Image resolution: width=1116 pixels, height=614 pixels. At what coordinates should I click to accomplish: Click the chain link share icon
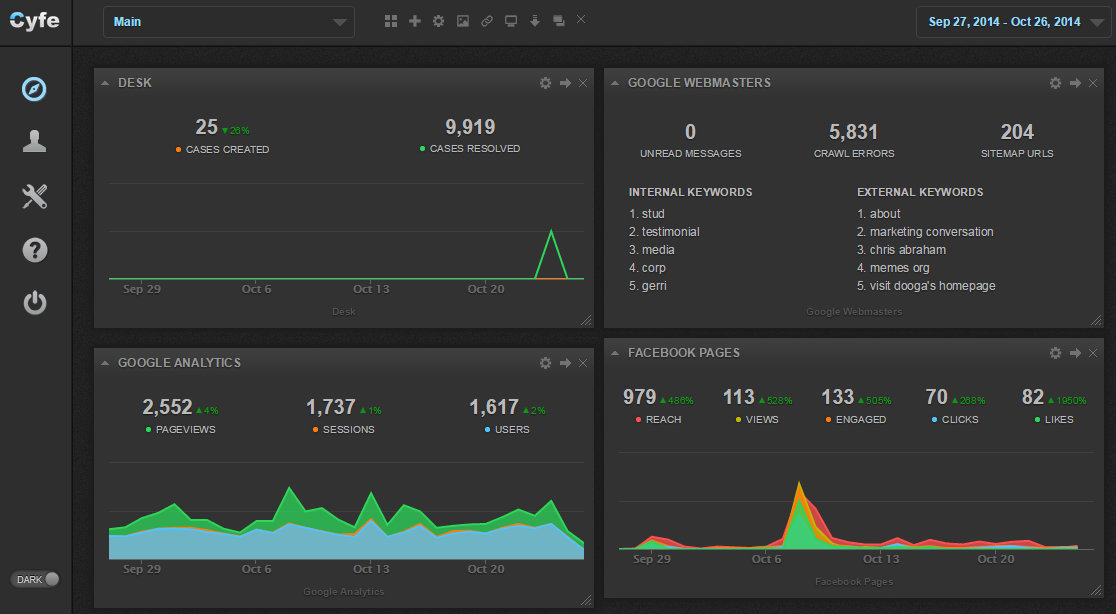click(487, 21)
